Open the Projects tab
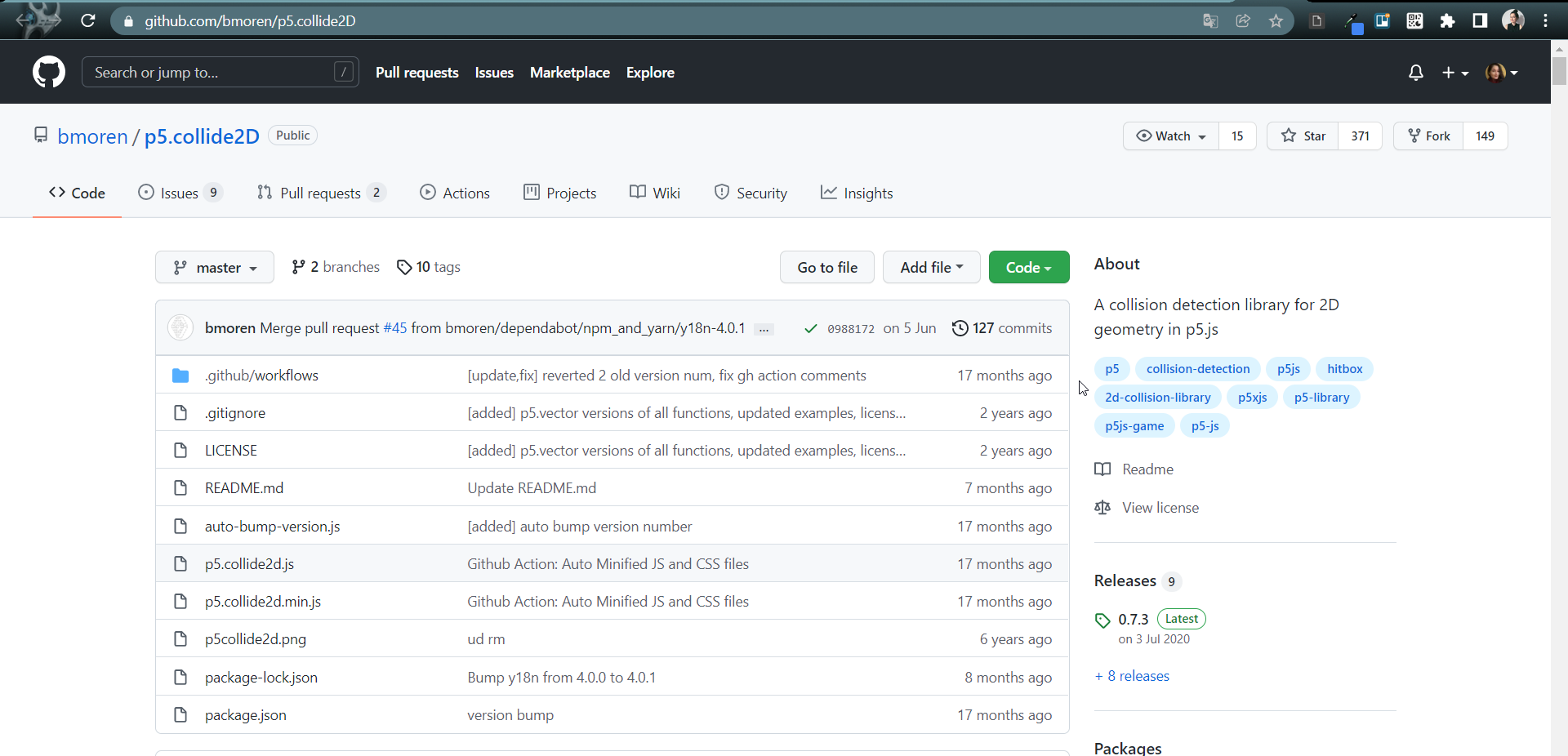The height and width of the screenshot is (756, 1568). (x=560, y=193)
